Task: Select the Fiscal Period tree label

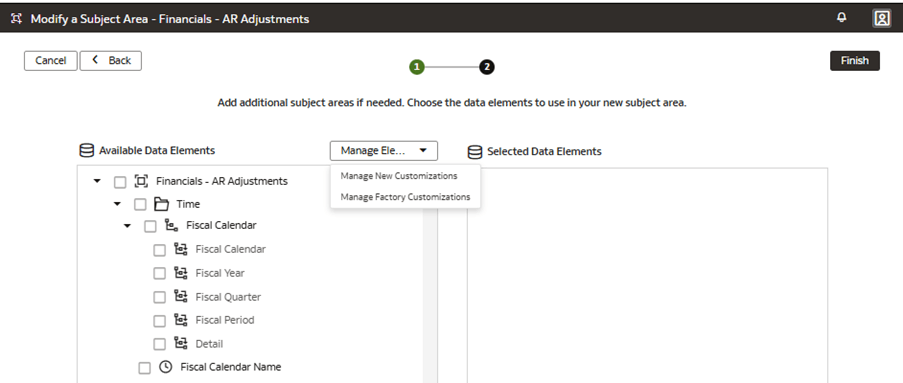Action: [225, 320]
